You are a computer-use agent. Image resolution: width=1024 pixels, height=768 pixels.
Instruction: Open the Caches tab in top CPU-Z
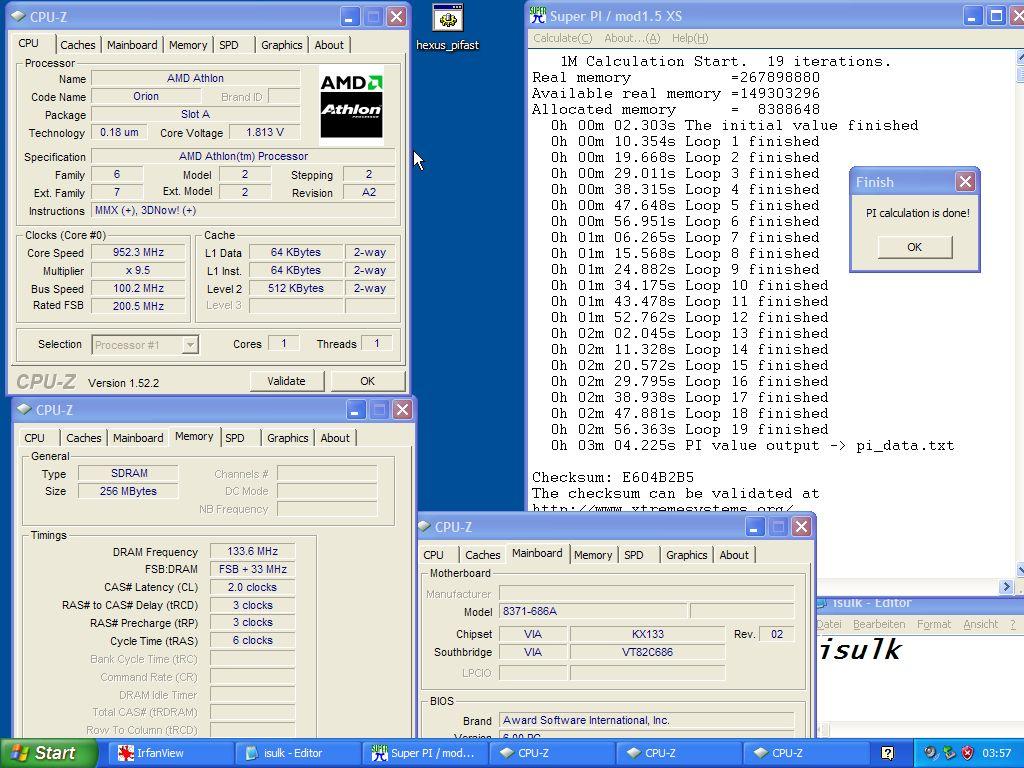pyautogui.click(x=78, y=45)
